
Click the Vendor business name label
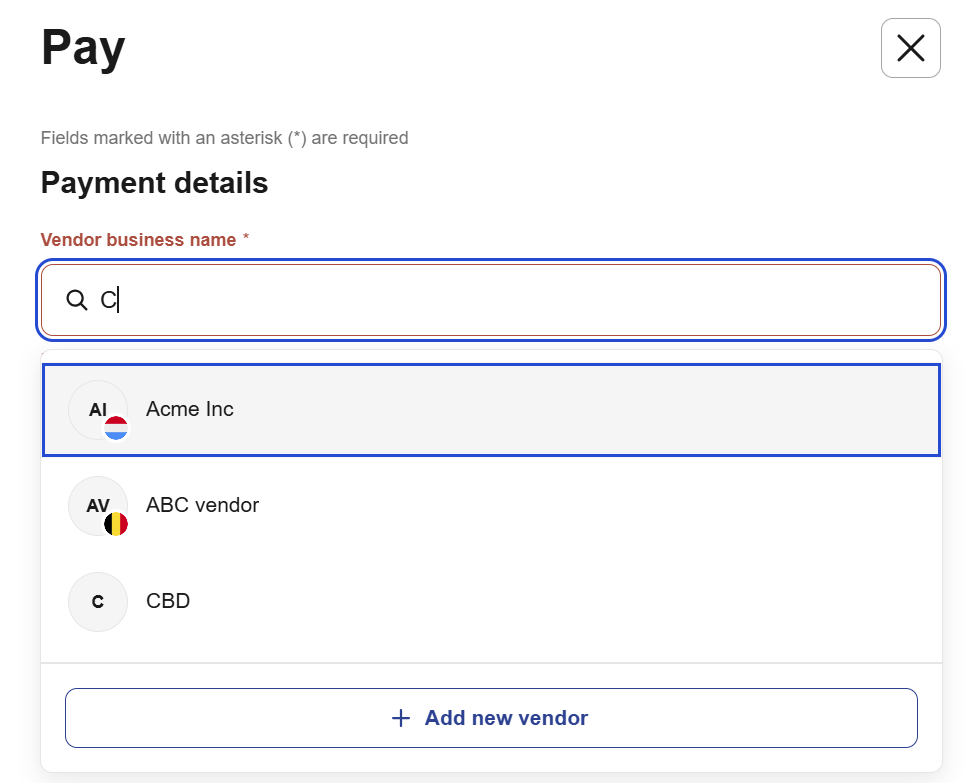[138, 240]
